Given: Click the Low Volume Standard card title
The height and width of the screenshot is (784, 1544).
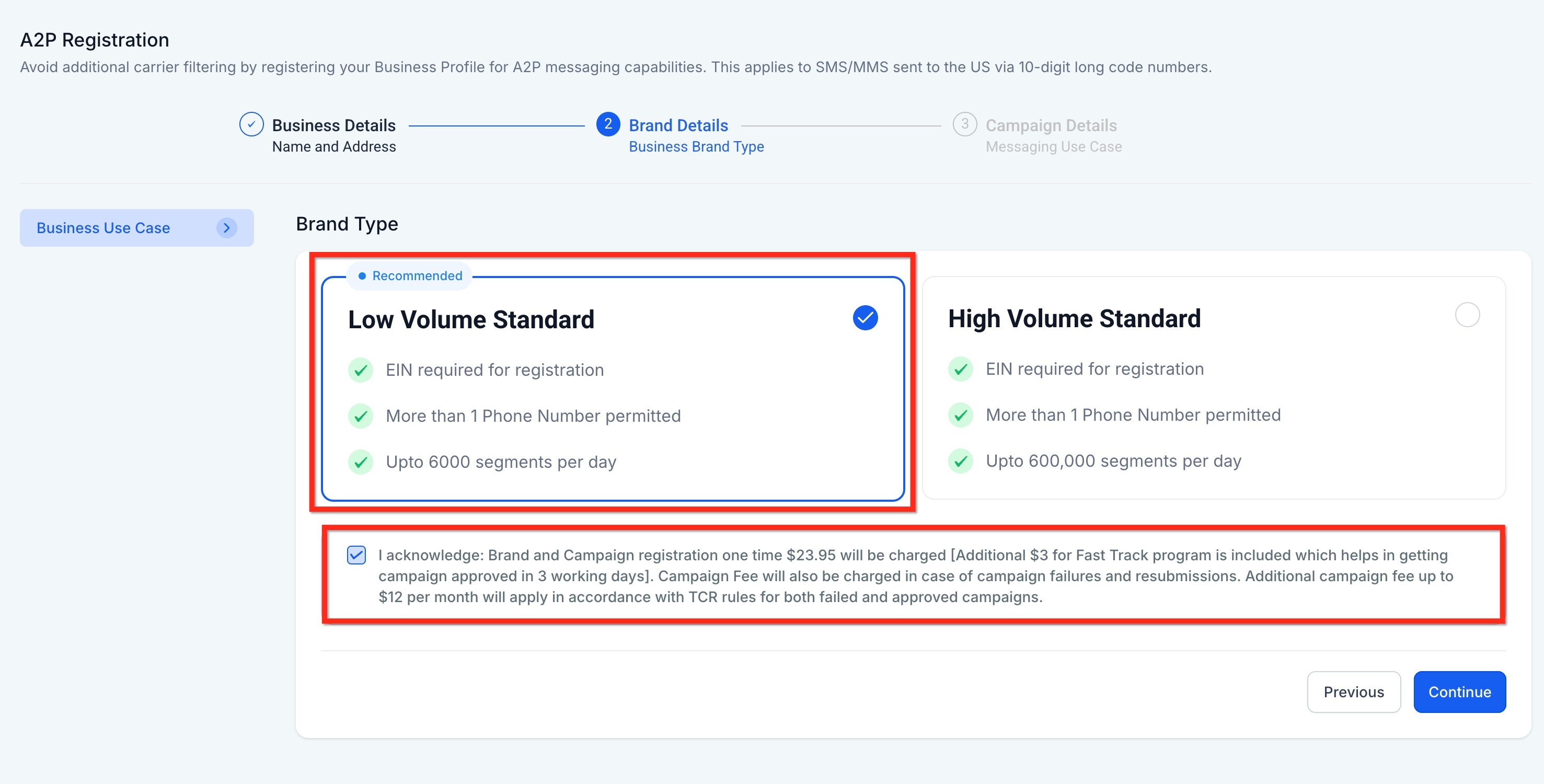Looking at the screenshot, I should 471,319.
